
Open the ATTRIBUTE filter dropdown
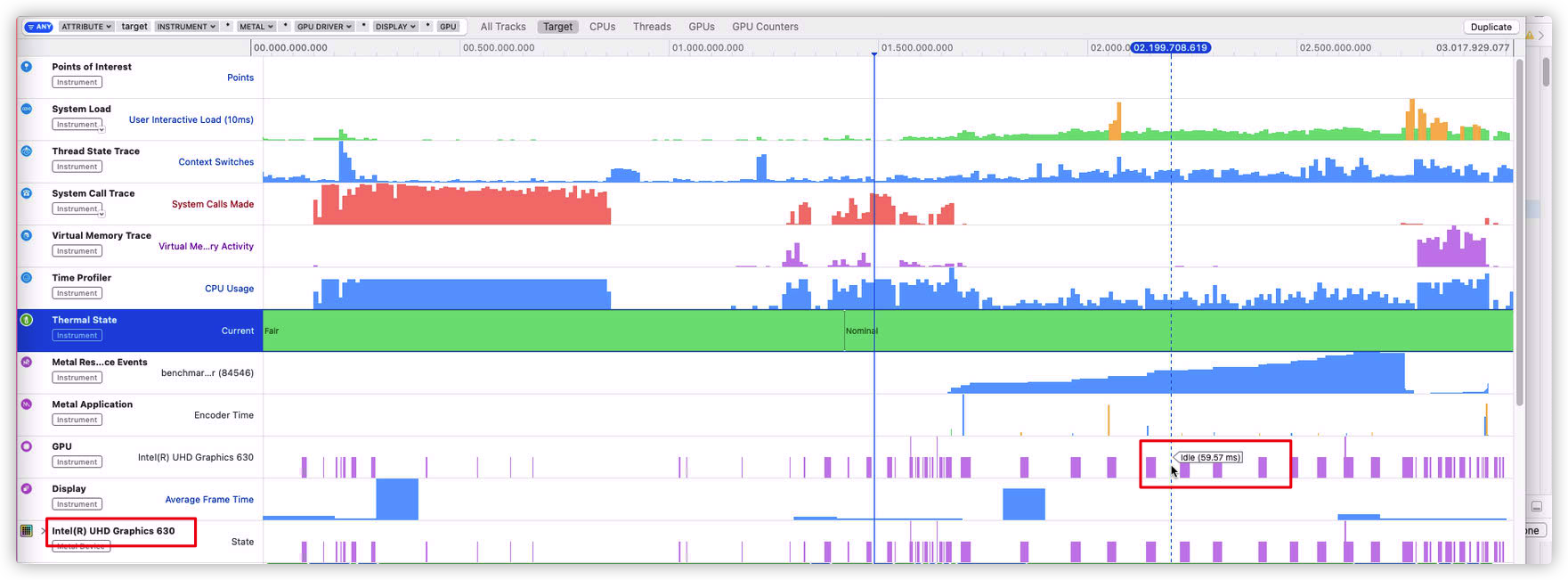[86, 27]
